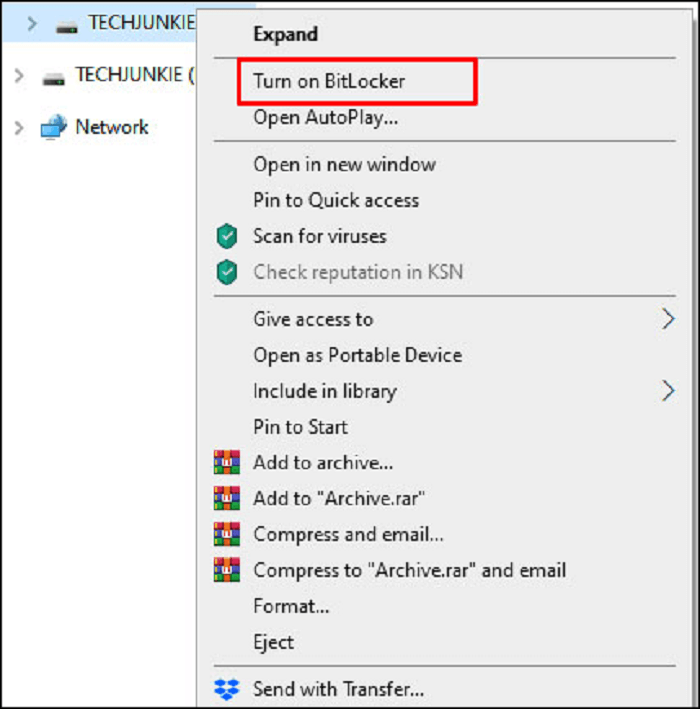Click the bold Expand menu entry

tap(285, 34)
